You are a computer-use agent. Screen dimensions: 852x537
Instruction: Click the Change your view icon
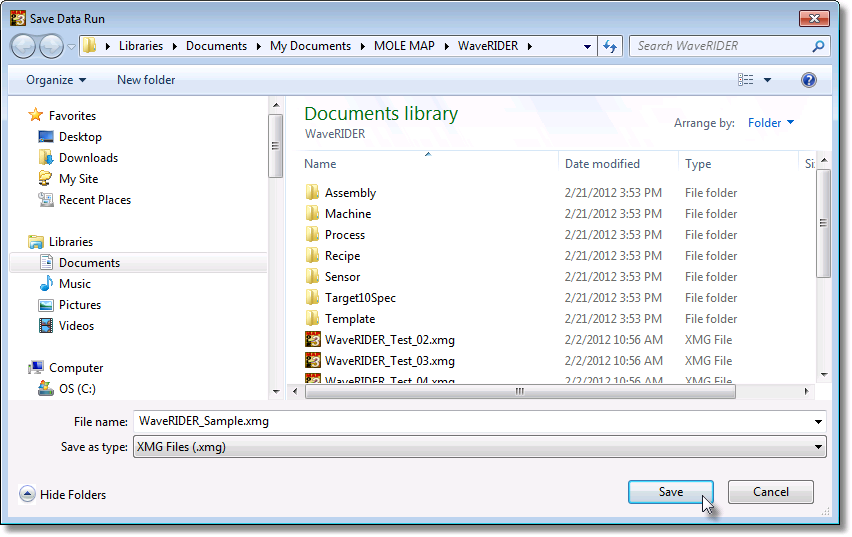tap(746, 80)
